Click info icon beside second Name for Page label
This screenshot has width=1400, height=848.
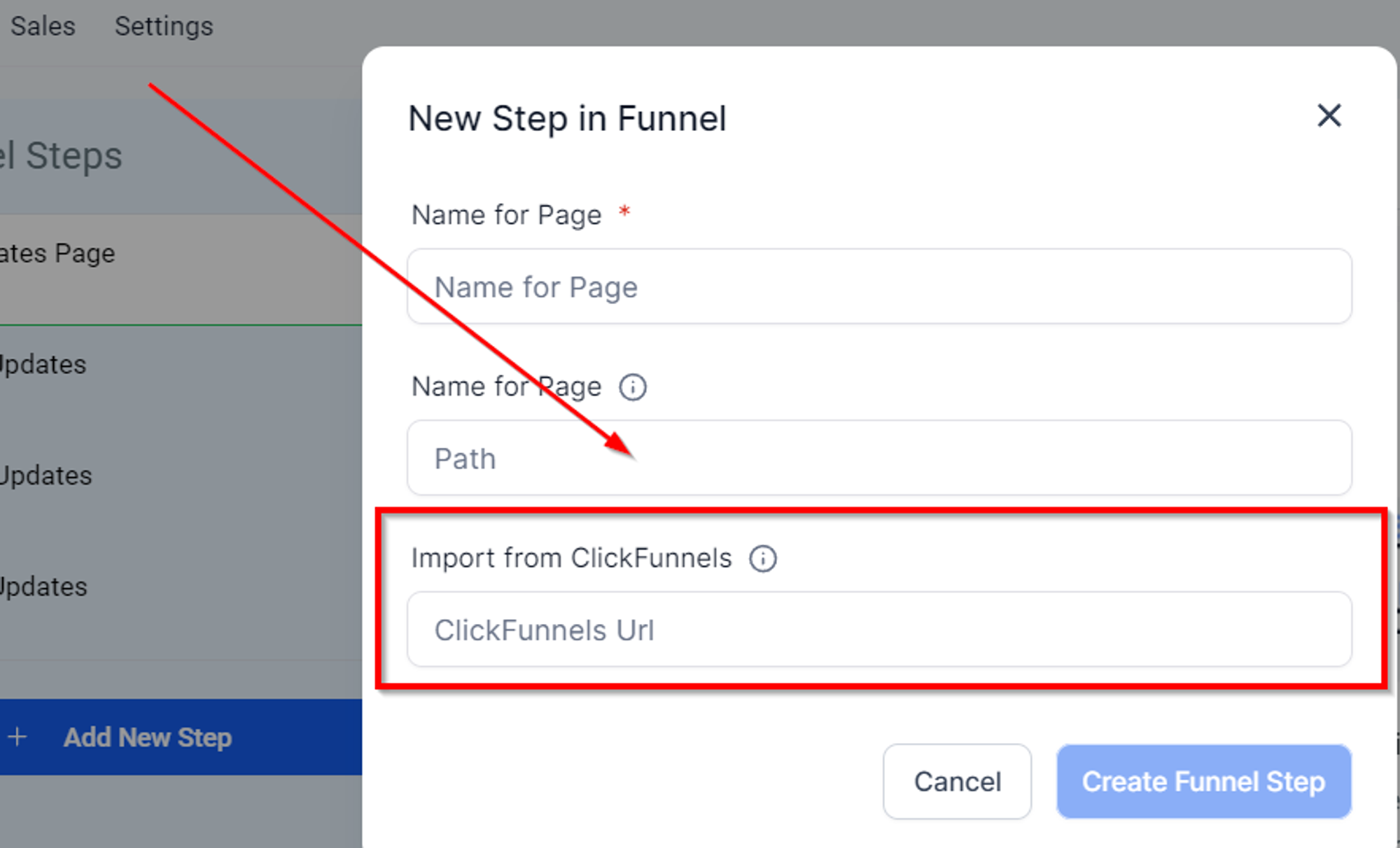(633, 387)
